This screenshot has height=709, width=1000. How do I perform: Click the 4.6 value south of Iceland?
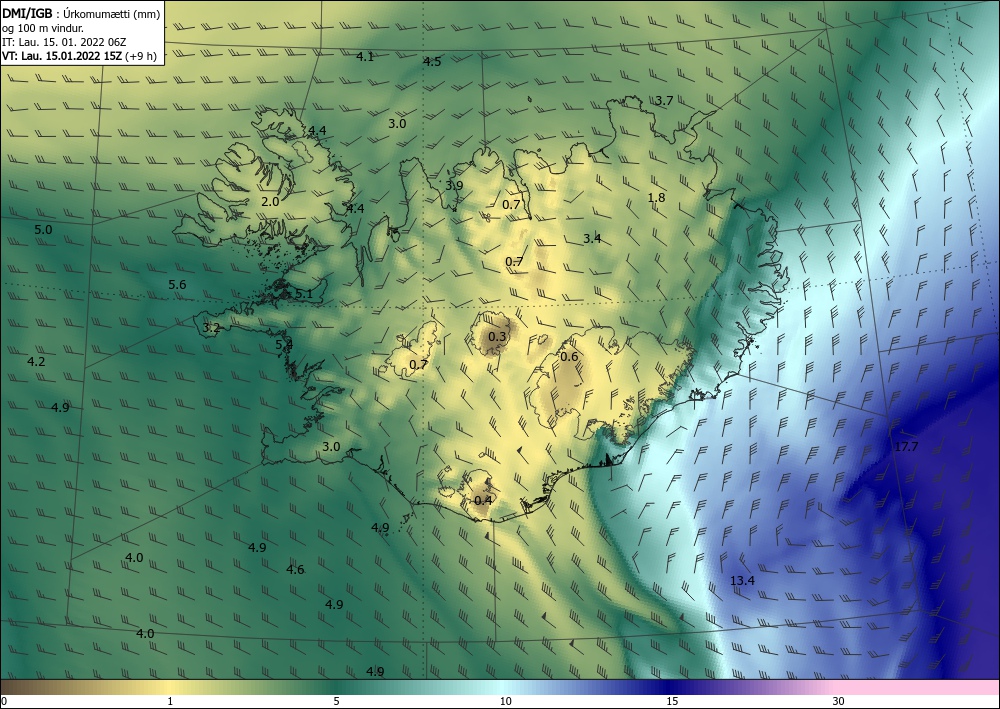[x=295, y=570]
